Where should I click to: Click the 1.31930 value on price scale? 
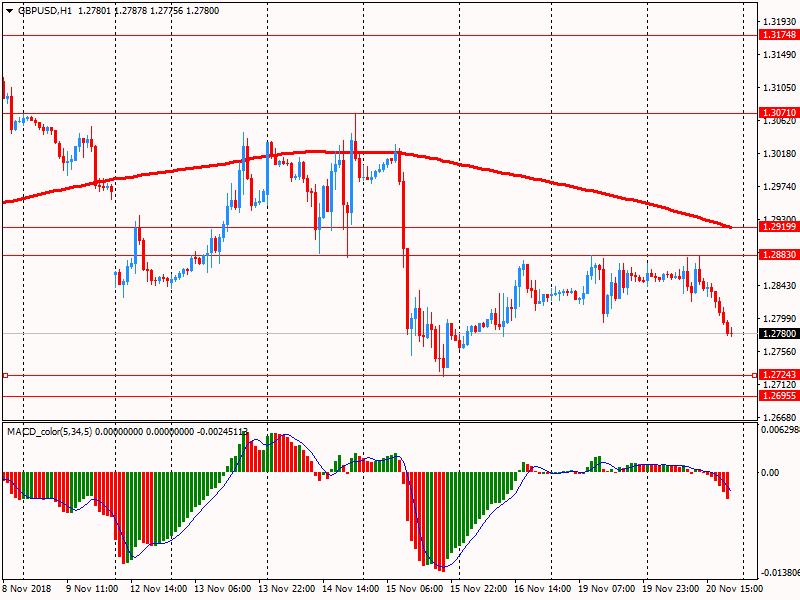(778, 21)
